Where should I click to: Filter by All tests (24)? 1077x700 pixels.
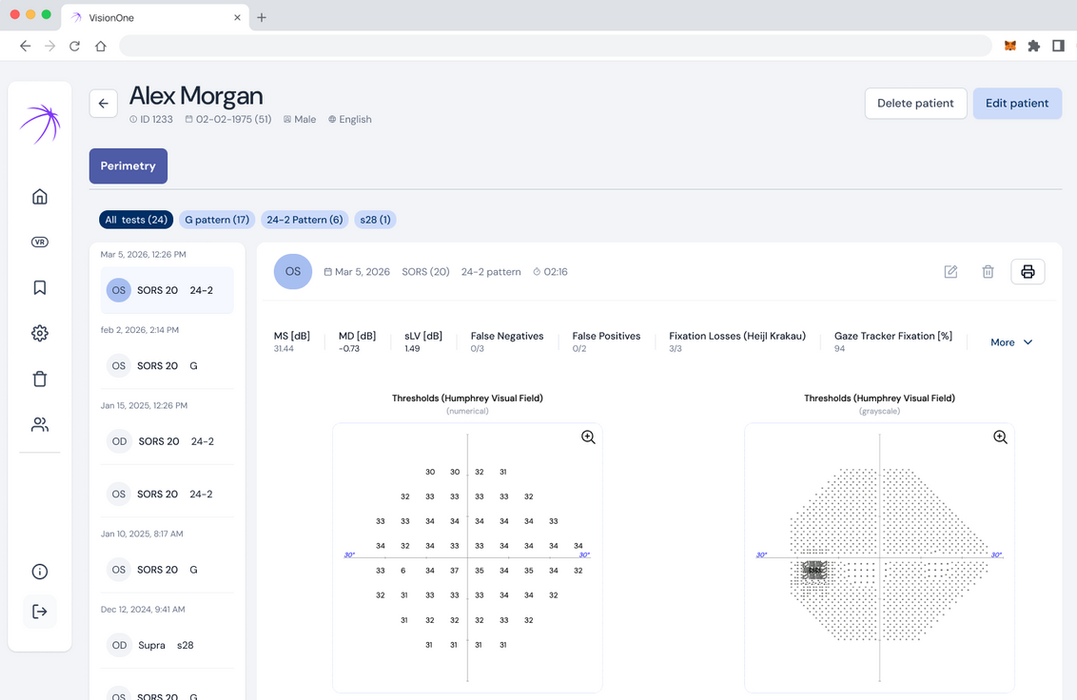click(x=136, y=220)
